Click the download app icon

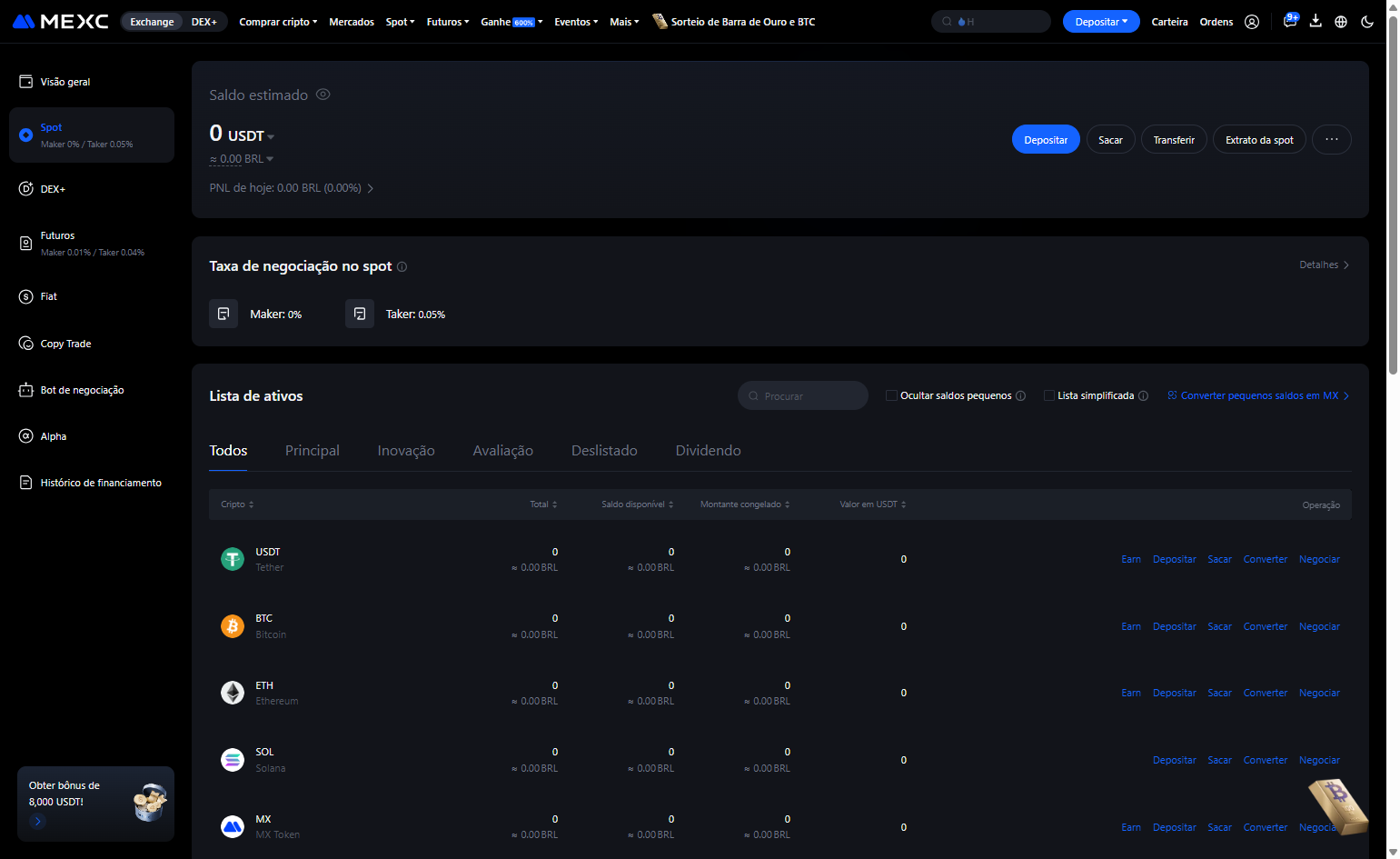pos(1316,21)
